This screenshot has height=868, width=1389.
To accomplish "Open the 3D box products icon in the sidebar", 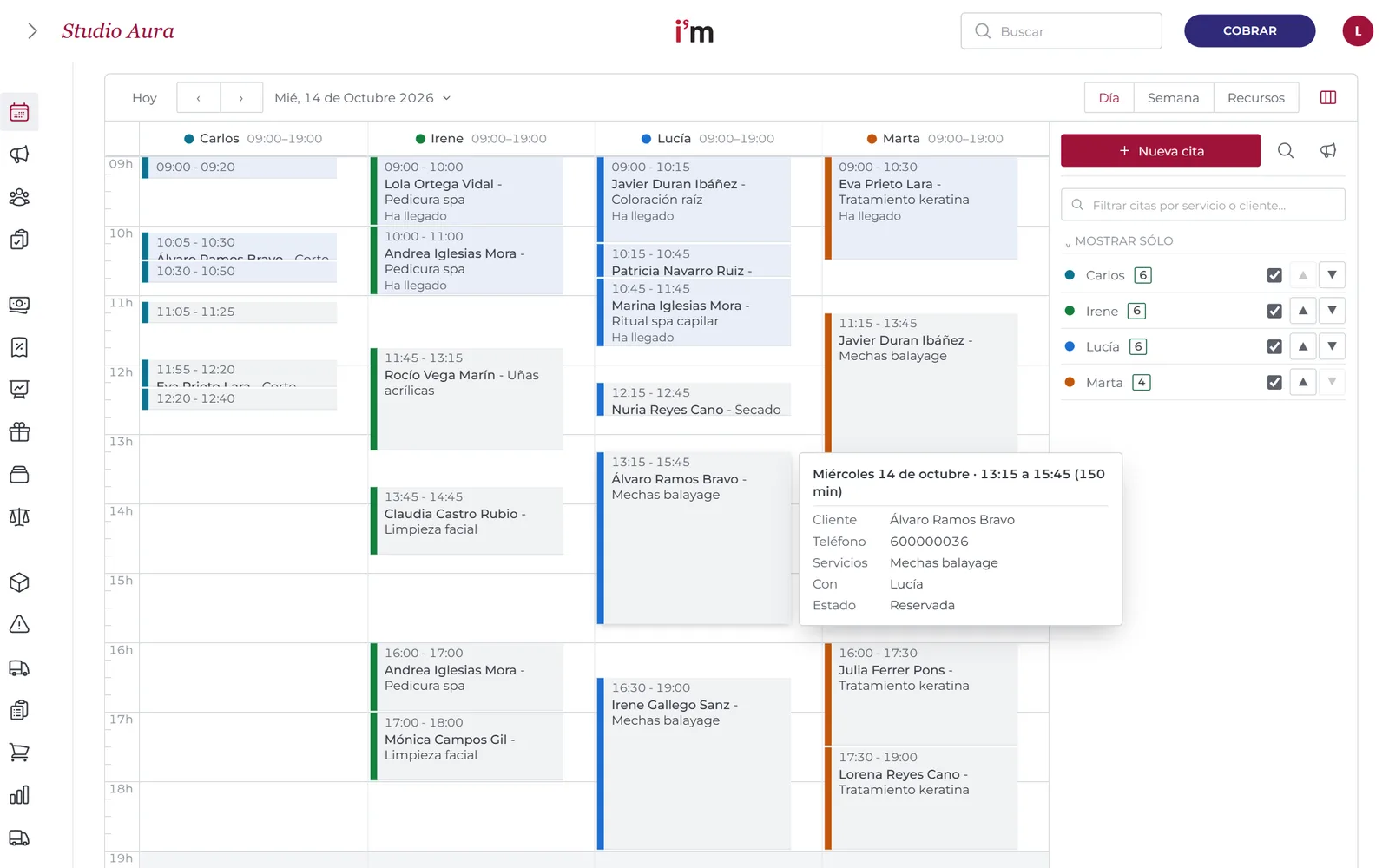I will [19, 582].
